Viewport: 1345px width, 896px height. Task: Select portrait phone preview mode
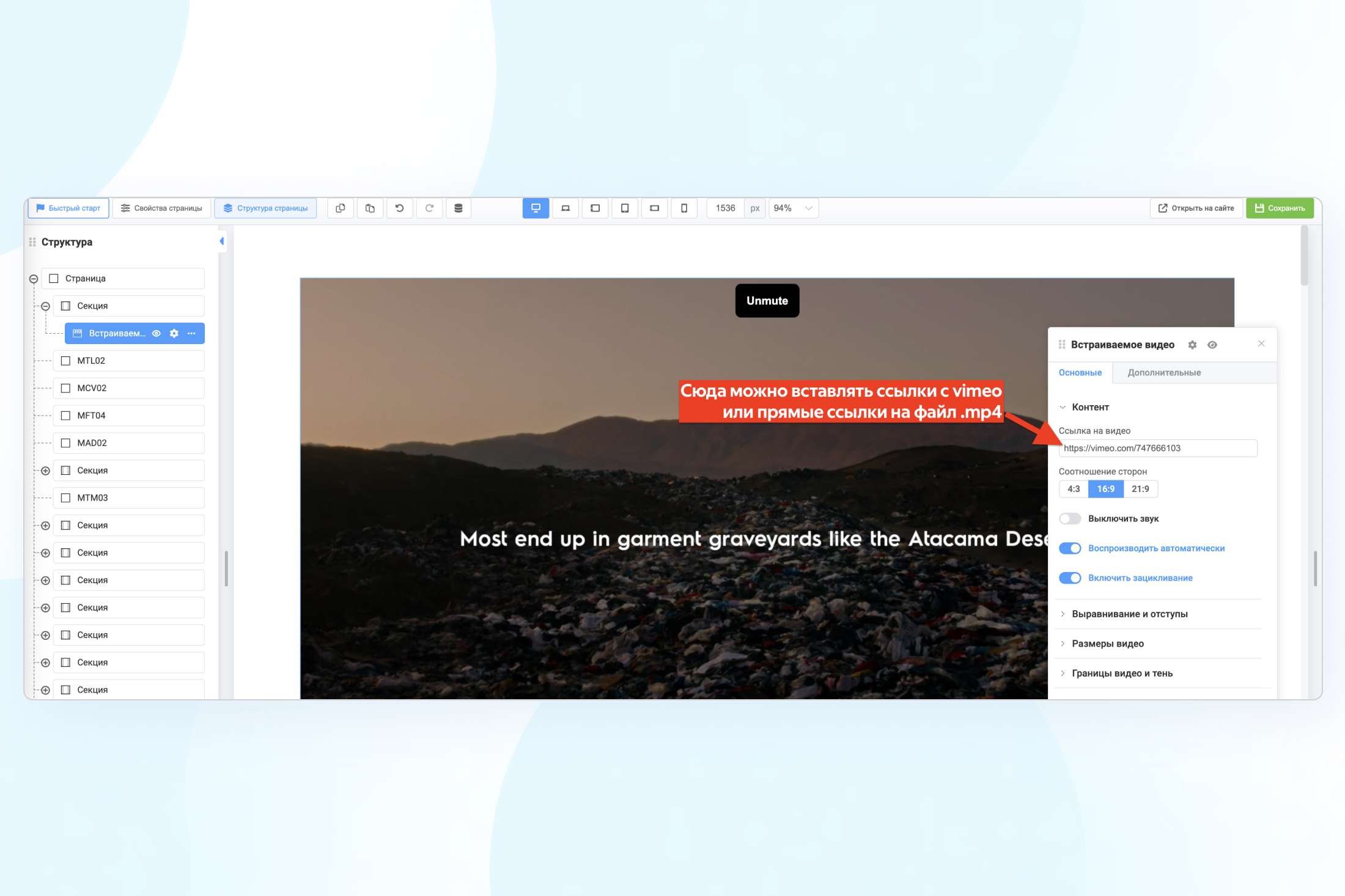tap(684, 208)
